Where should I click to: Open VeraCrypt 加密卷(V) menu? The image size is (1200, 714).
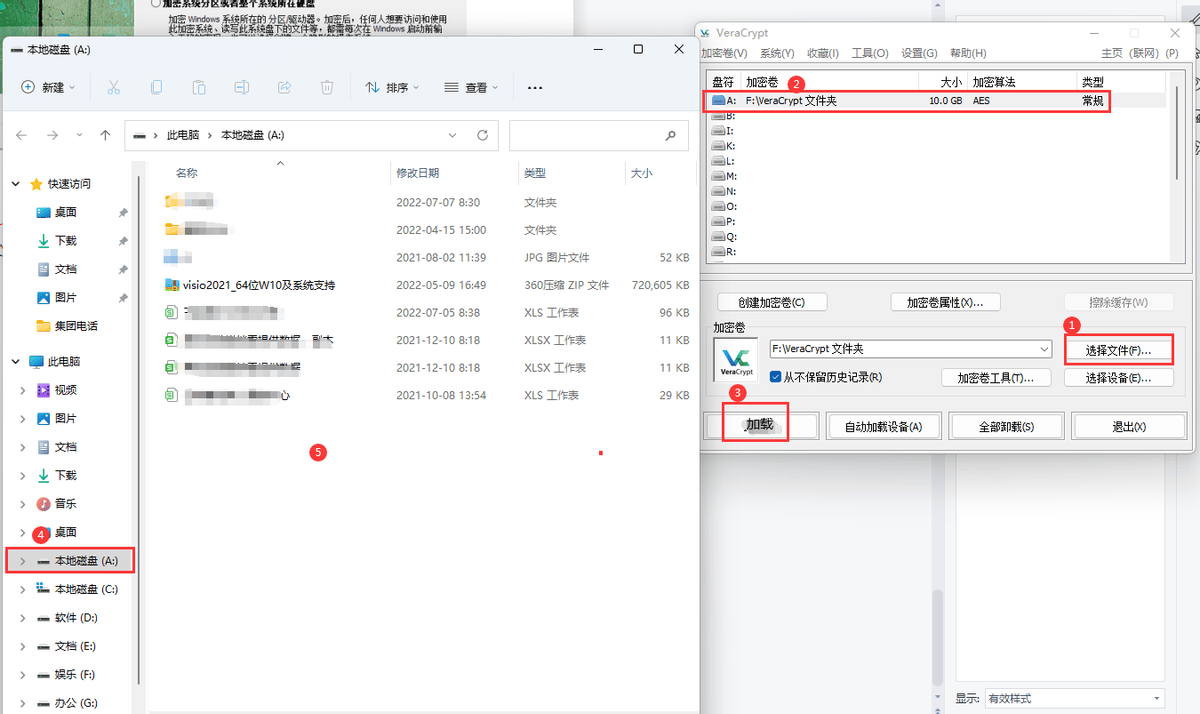[x=724, y=53]
